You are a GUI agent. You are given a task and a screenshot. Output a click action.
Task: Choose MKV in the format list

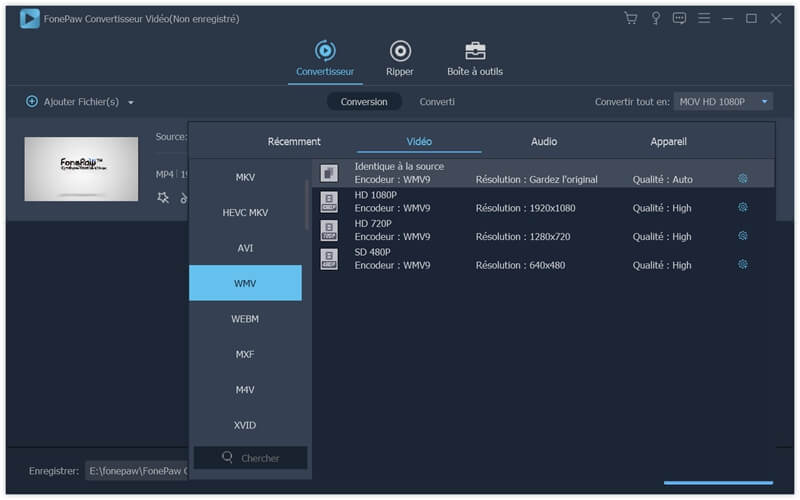click(x=245, y=177)
